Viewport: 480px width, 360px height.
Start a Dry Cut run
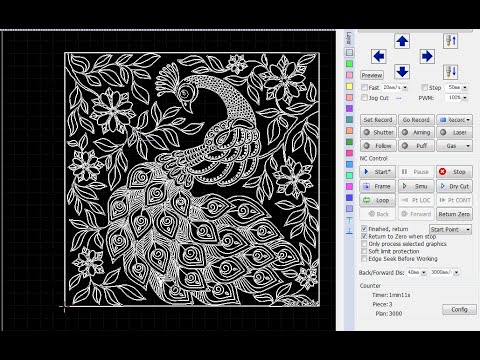[455, 186]
